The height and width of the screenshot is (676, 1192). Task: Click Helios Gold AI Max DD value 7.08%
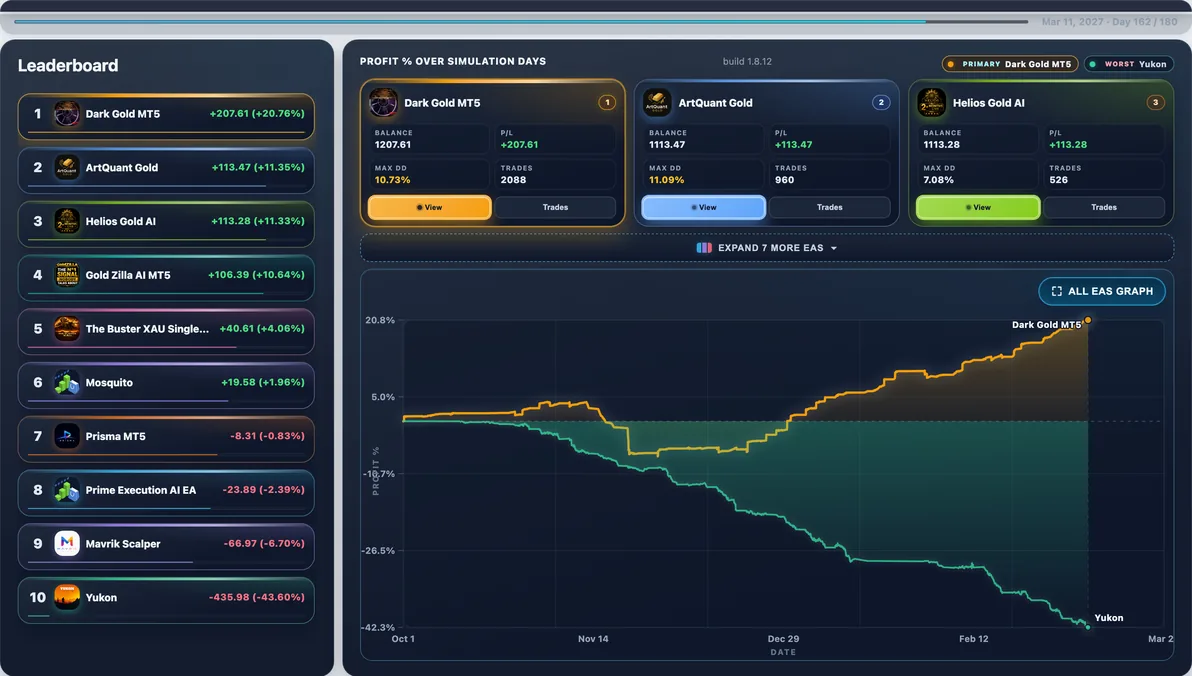pyautogui.click(x=939, y=180)
